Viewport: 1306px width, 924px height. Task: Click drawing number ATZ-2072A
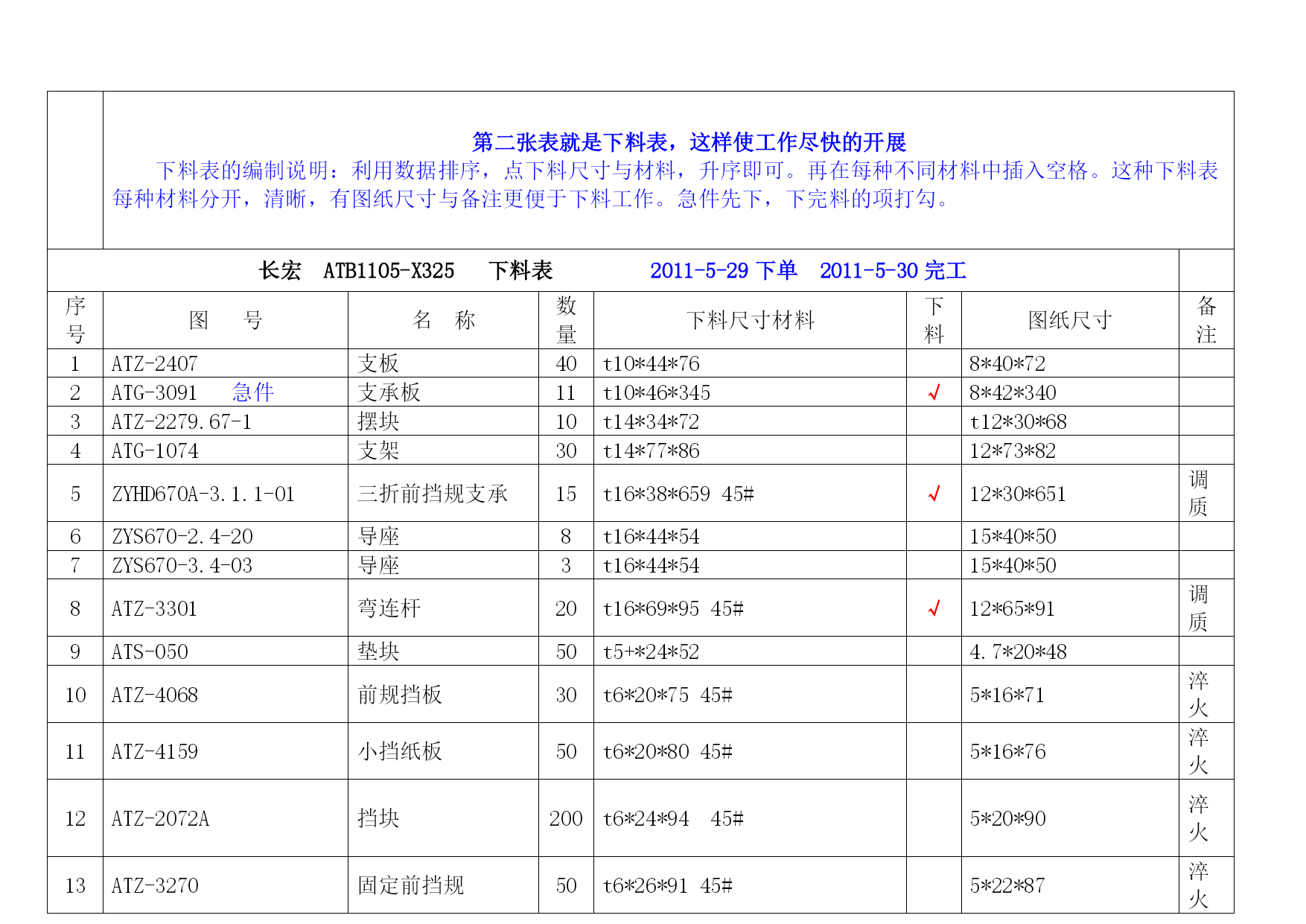pos(160,819)
